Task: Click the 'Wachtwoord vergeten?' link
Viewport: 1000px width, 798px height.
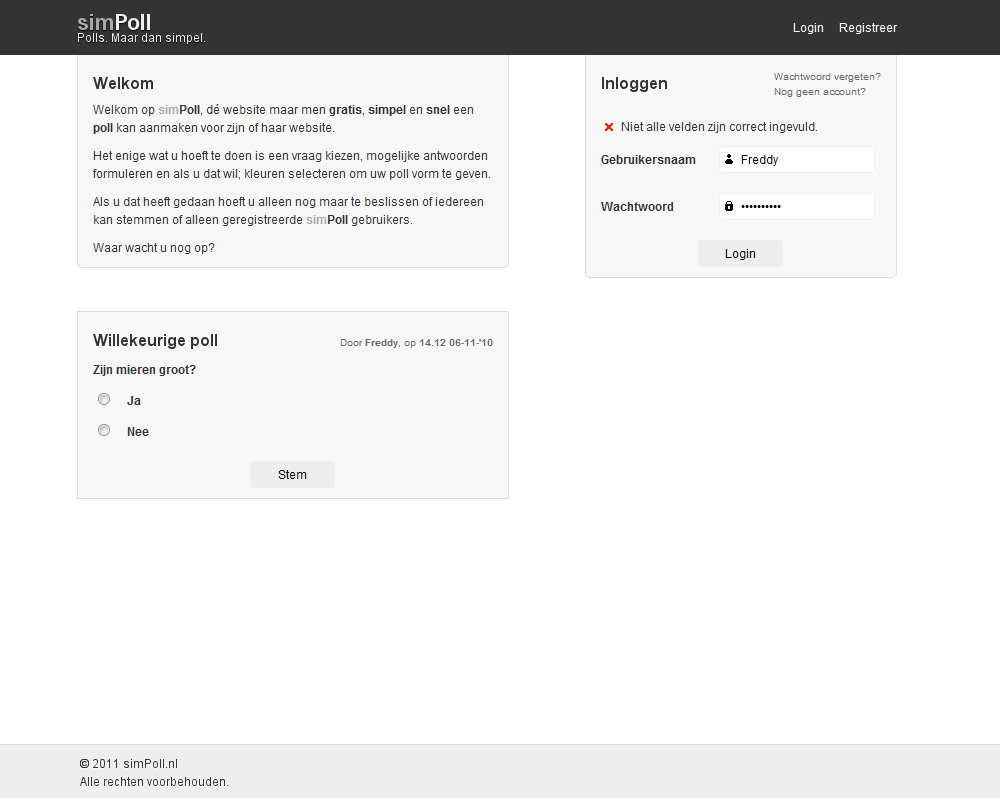Action: (827, 77)
